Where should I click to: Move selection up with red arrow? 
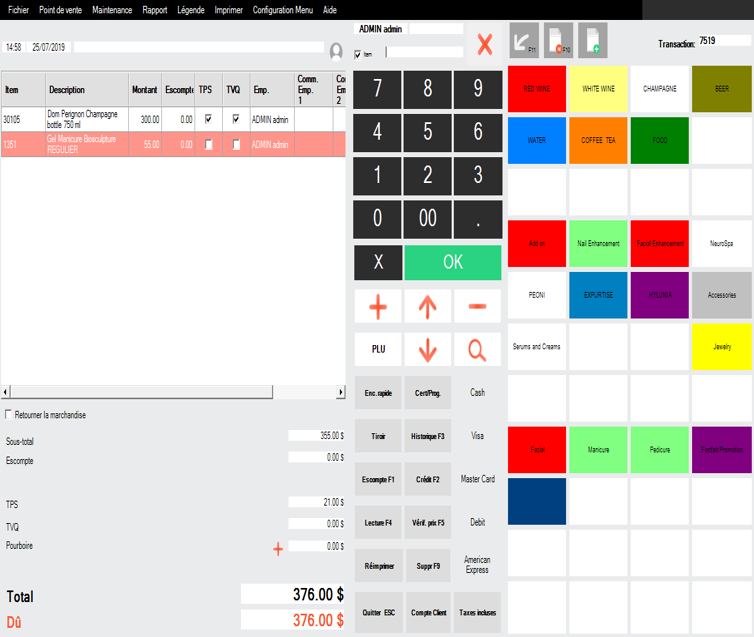pos(427,306)
